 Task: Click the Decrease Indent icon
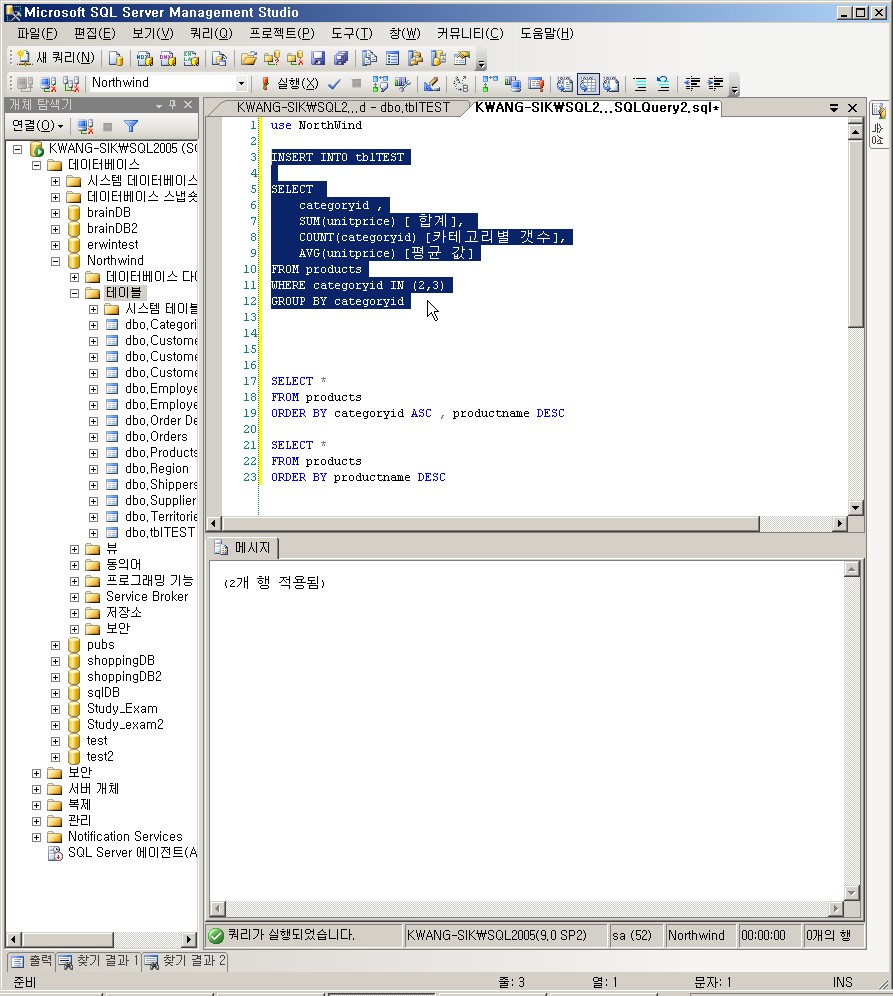(692, 83)
